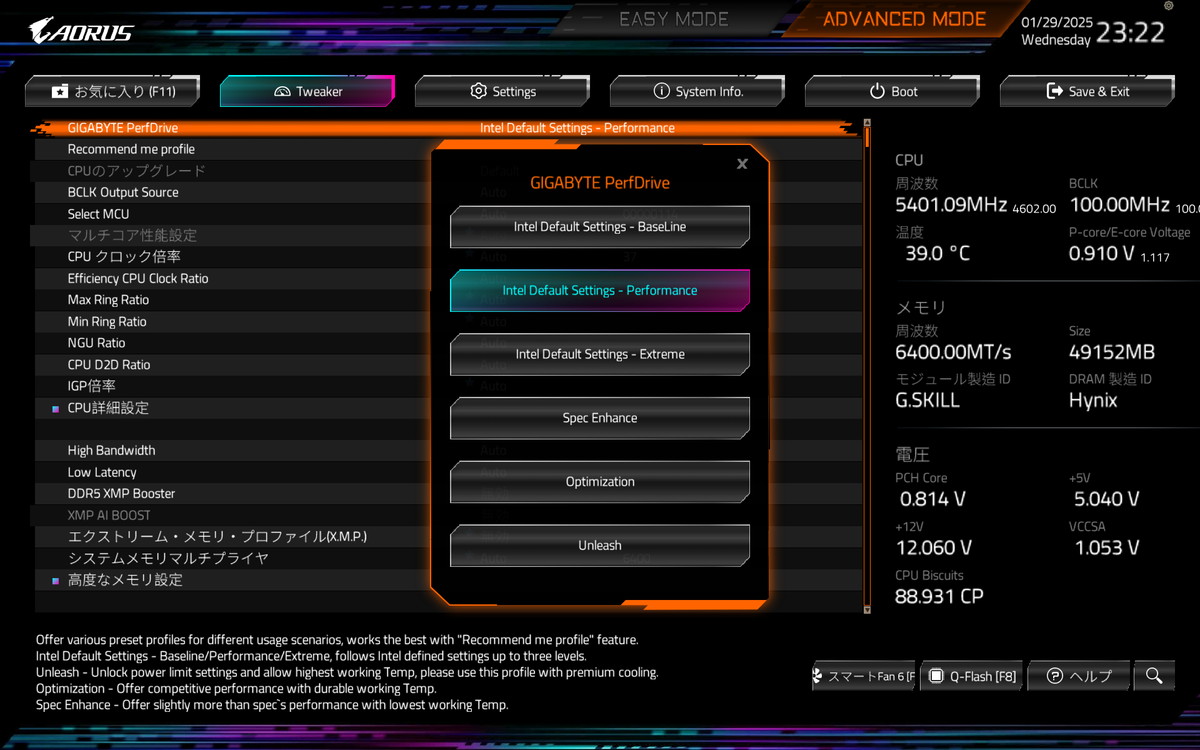Image resolution: width=1200 pixels, height=750 pixels.
Task: Open the Save & Exit tab
Action: [x=1087, y=91]
